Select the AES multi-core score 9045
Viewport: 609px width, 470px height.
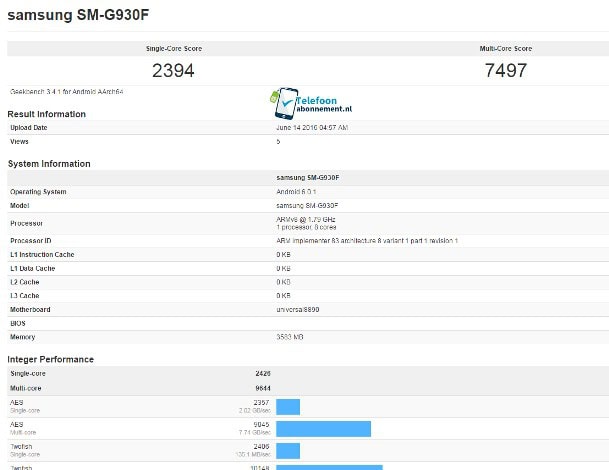pos(261,424)
